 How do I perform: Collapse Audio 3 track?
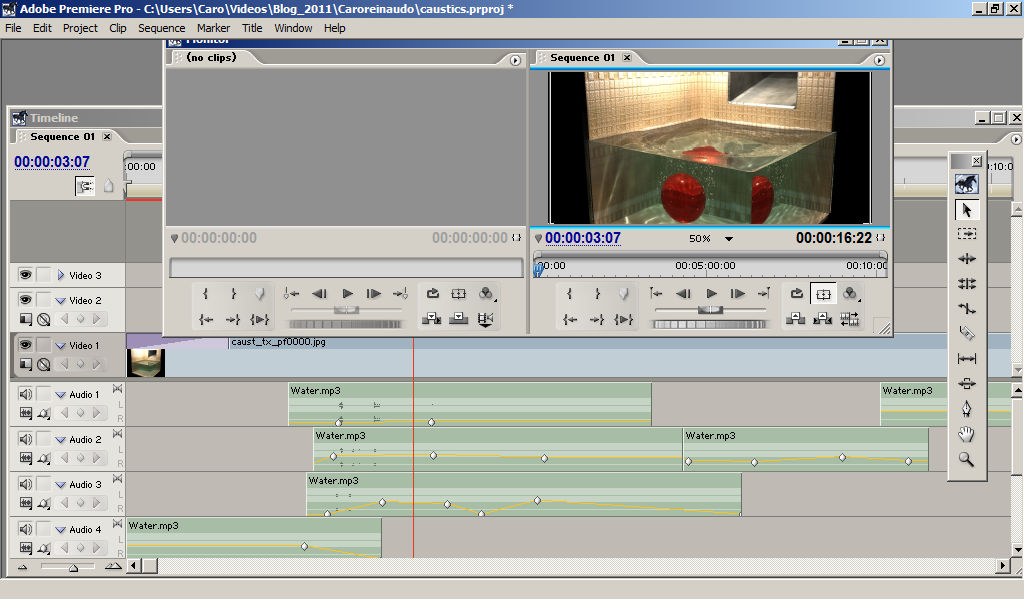61,485
